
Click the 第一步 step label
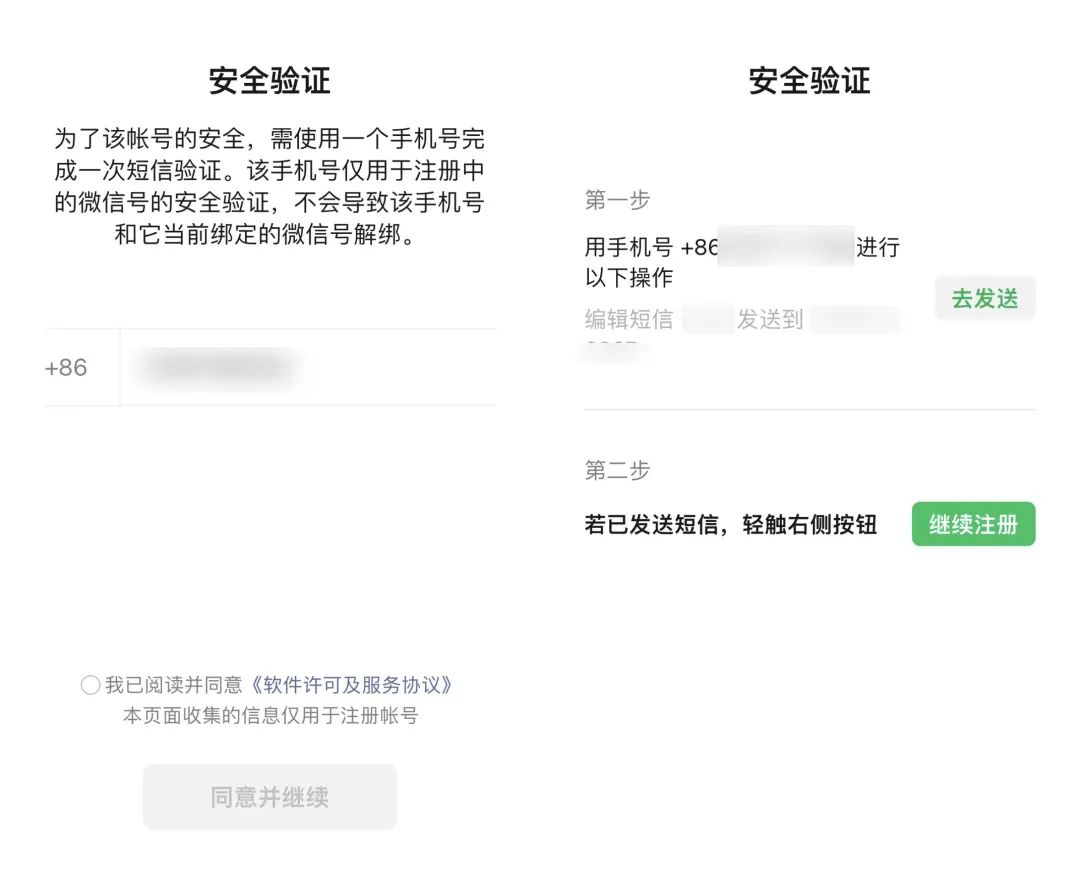(617, 200)
